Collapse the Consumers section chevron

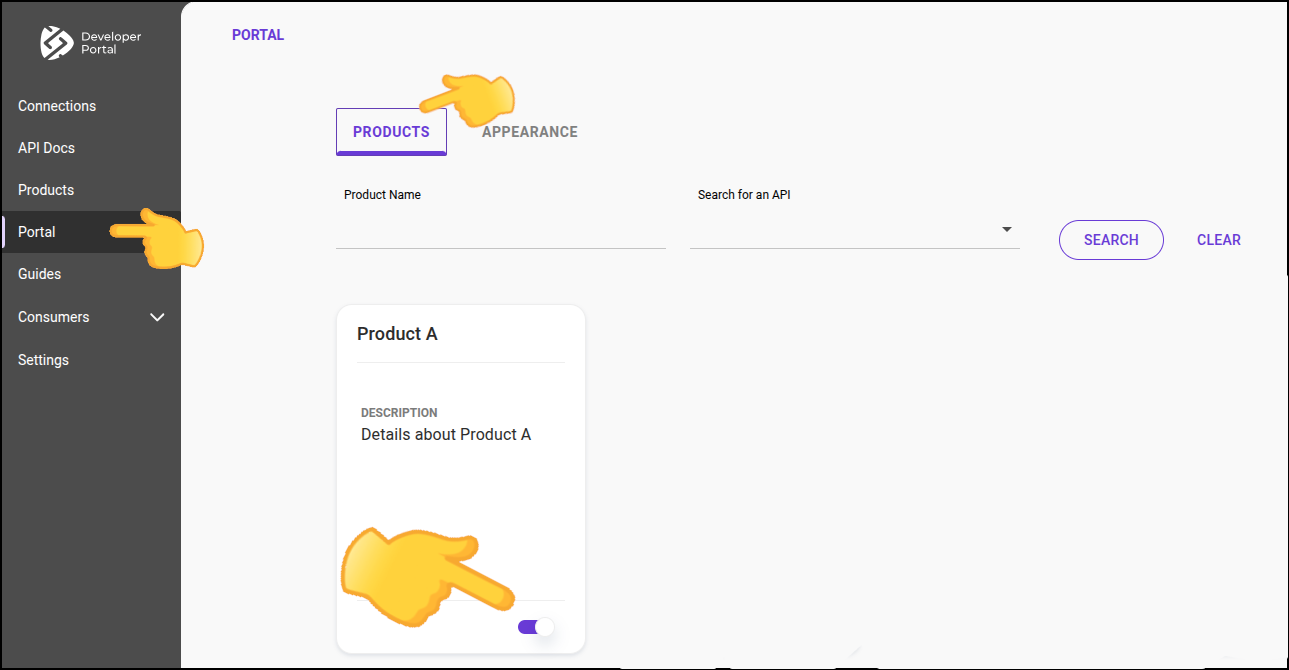tap(157, 317)
